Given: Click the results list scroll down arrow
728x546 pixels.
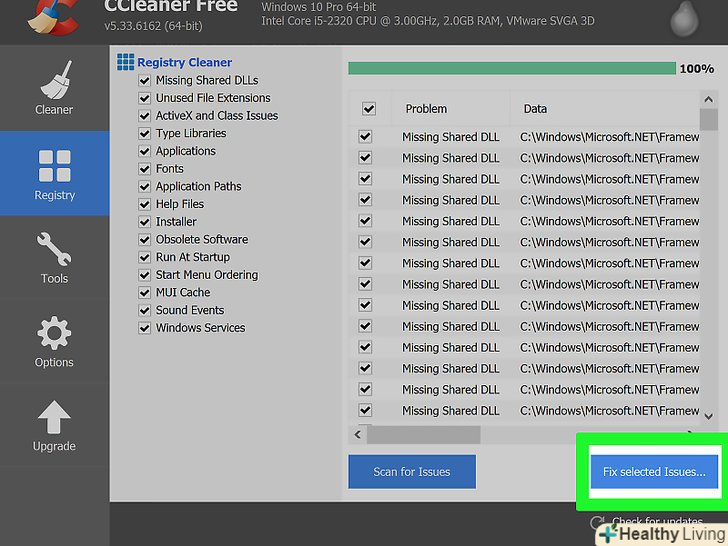Looking at the screenshot, I should pos(708,416).
